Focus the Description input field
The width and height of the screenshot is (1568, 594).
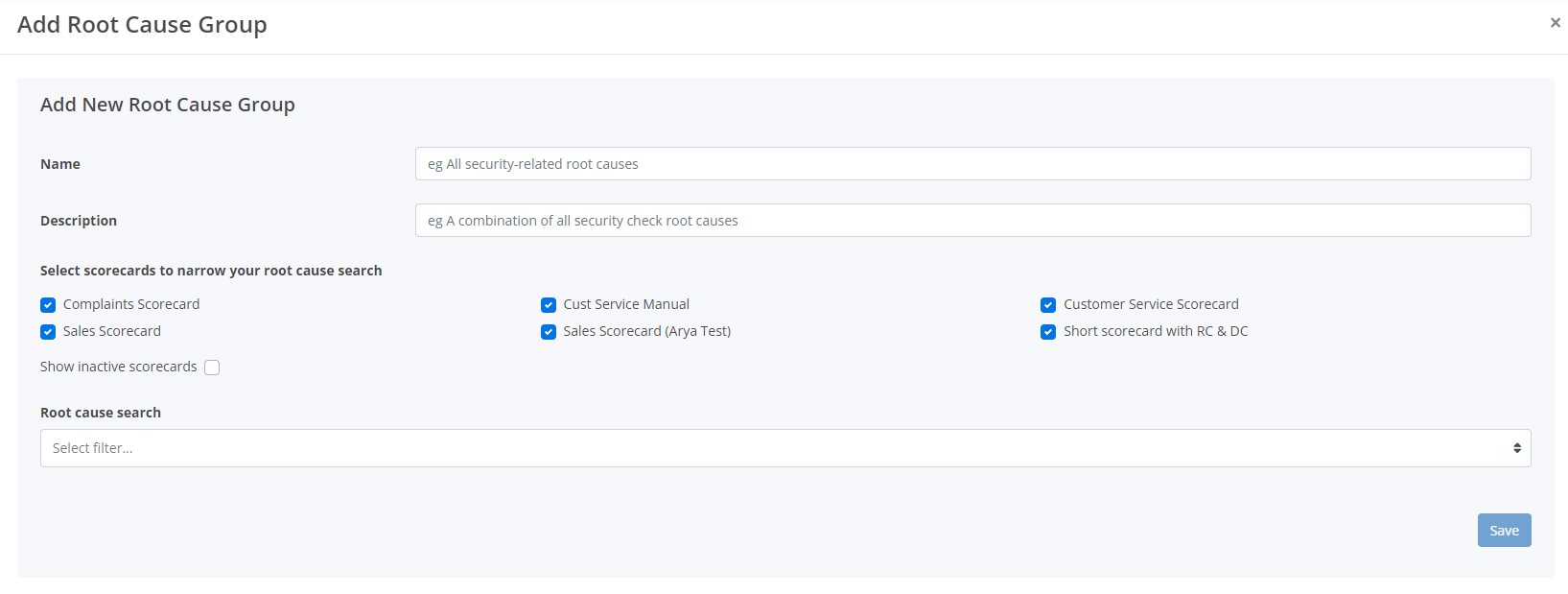(972, 221)
